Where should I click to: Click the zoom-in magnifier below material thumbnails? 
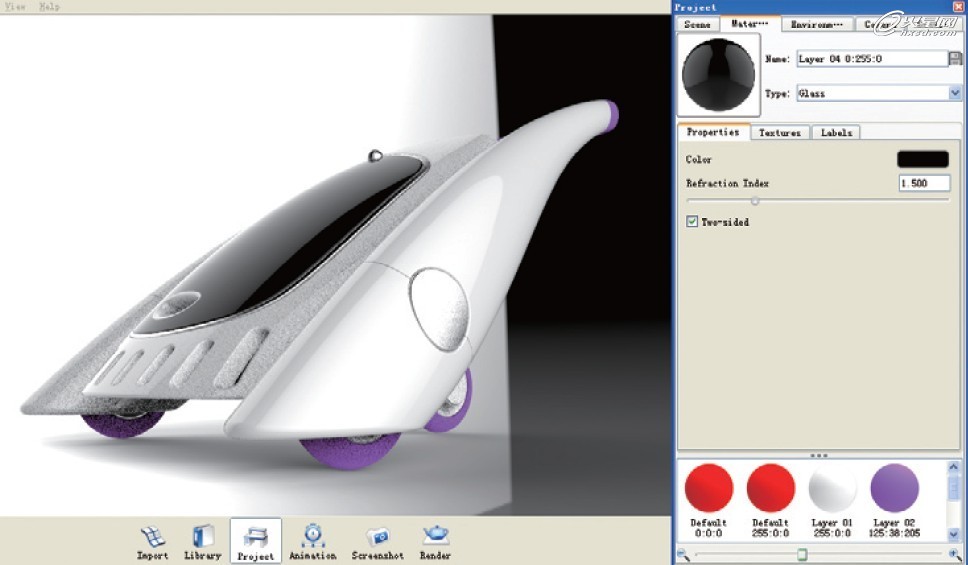[x=953, y=554]
